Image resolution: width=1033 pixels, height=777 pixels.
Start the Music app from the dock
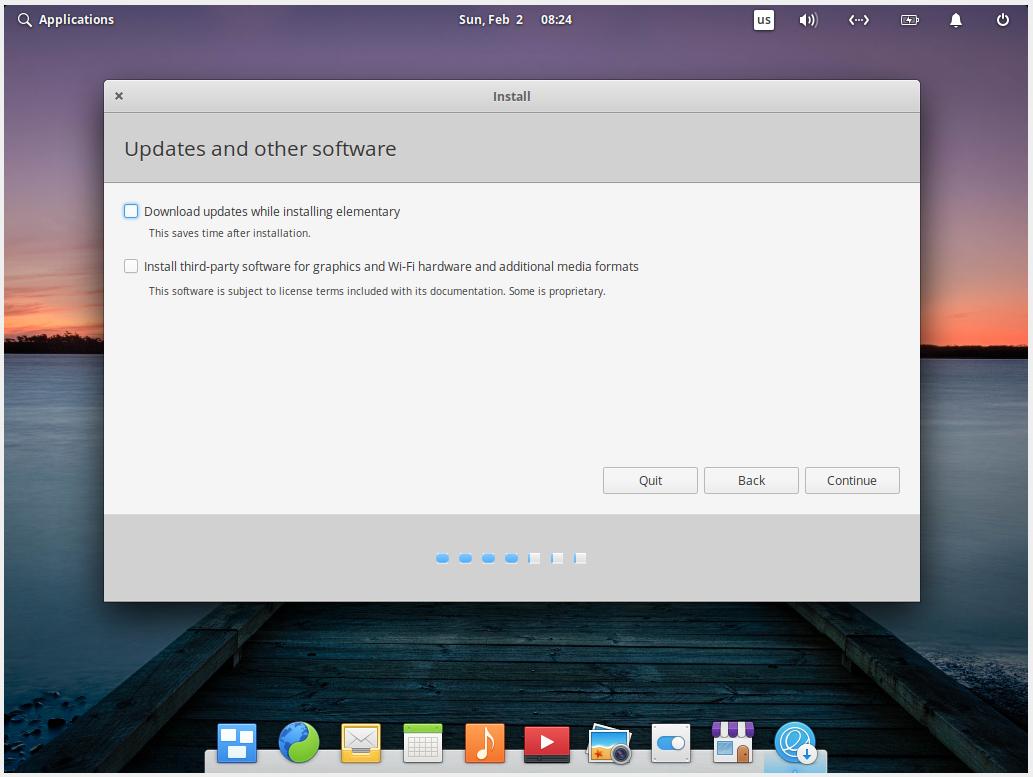[485, 743]
